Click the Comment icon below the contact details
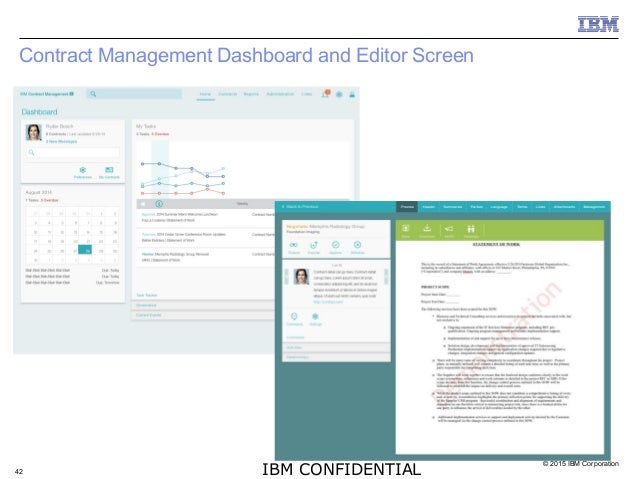Viewport: 638px width, 479px height. click(x=294, y=316)
